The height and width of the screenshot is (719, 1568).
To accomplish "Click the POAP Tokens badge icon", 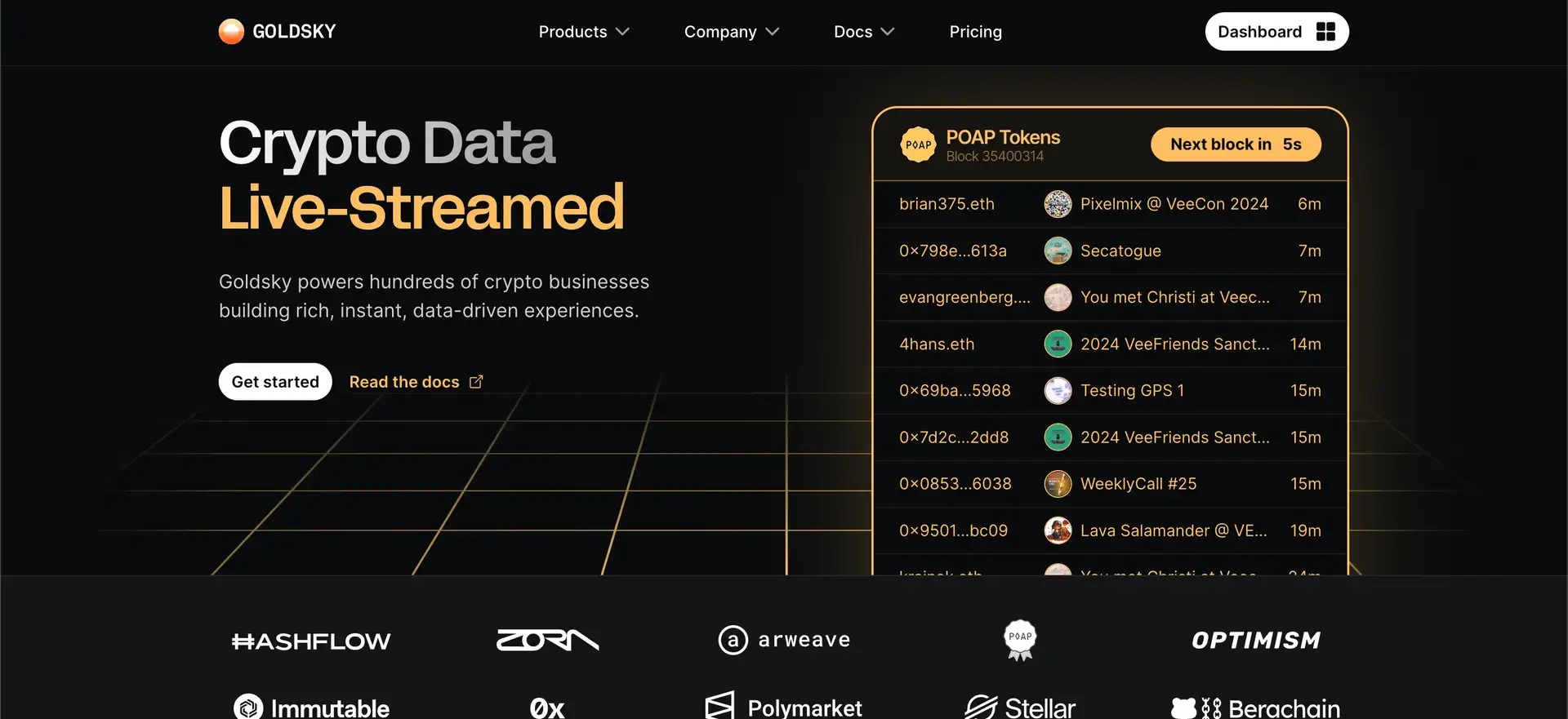I will pos(918,144).
